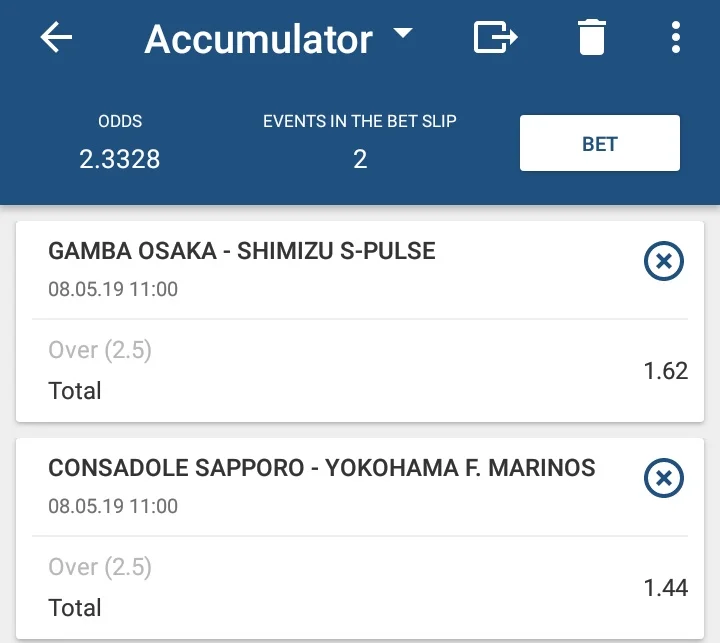Delete all bets with trash icon

tap(592, 38)
